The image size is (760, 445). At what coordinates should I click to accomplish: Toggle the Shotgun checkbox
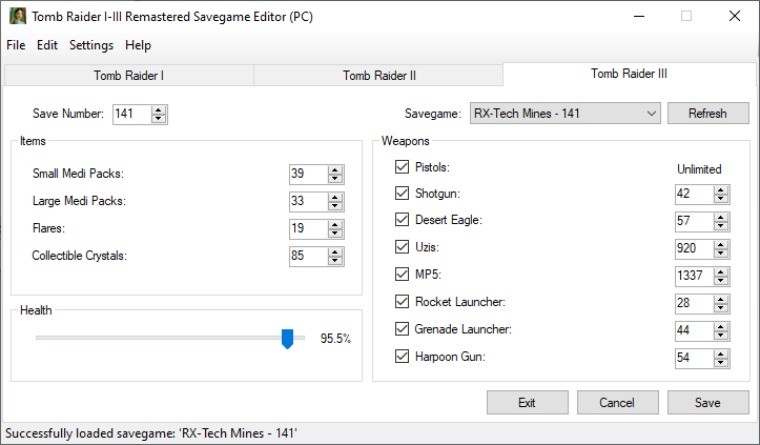(x=402, y=193)
